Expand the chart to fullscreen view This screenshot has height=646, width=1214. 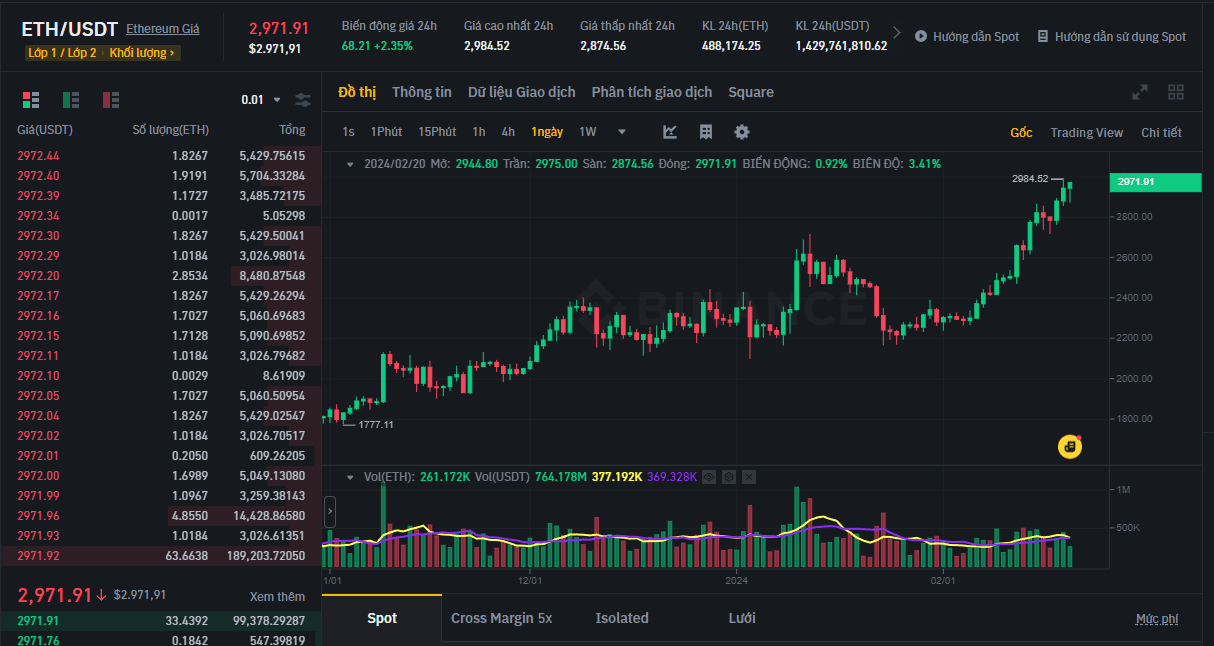1140,91
